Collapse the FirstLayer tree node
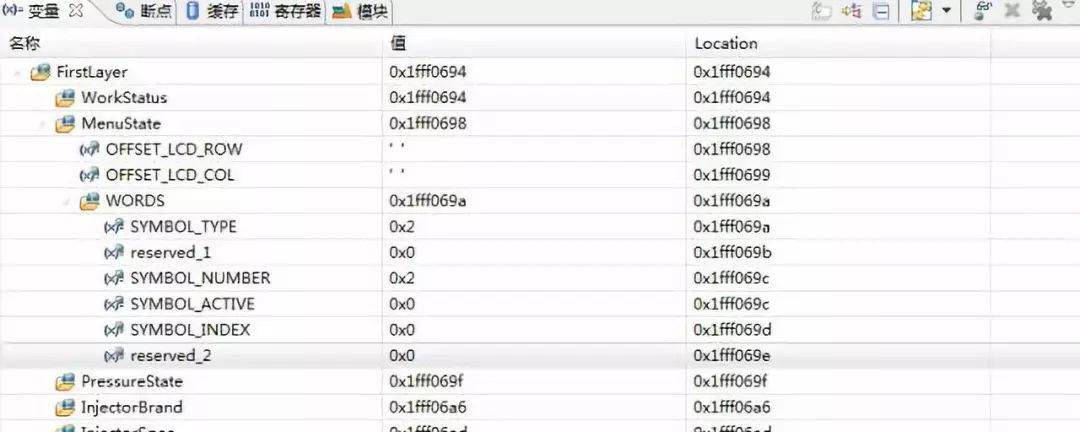 click(17, 72)
